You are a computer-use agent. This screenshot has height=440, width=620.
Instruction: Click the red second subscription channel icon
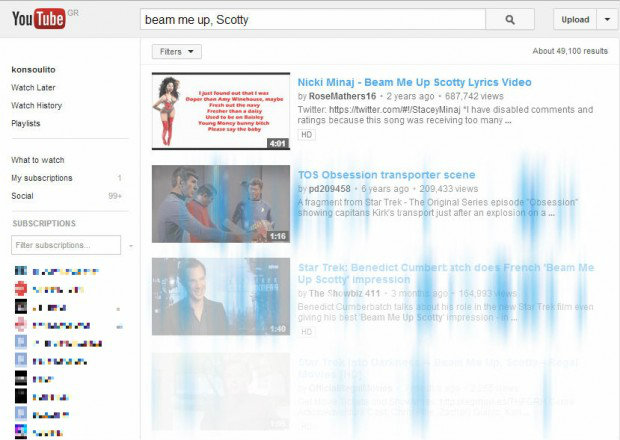pos(21,289)
